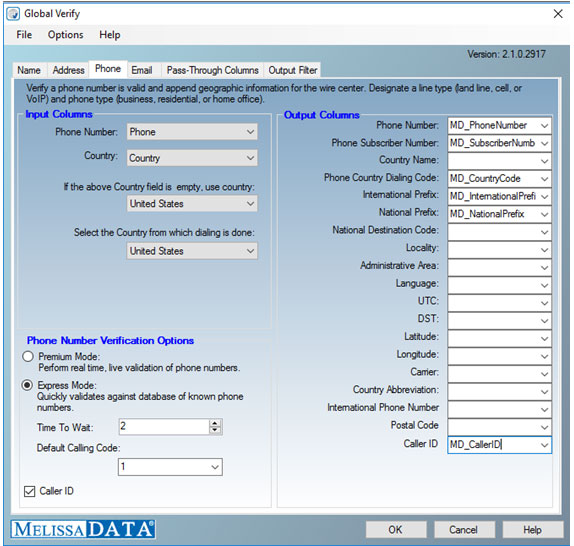Open the Options menu
This screenshot has width=574, height=546.
[66, 35]
